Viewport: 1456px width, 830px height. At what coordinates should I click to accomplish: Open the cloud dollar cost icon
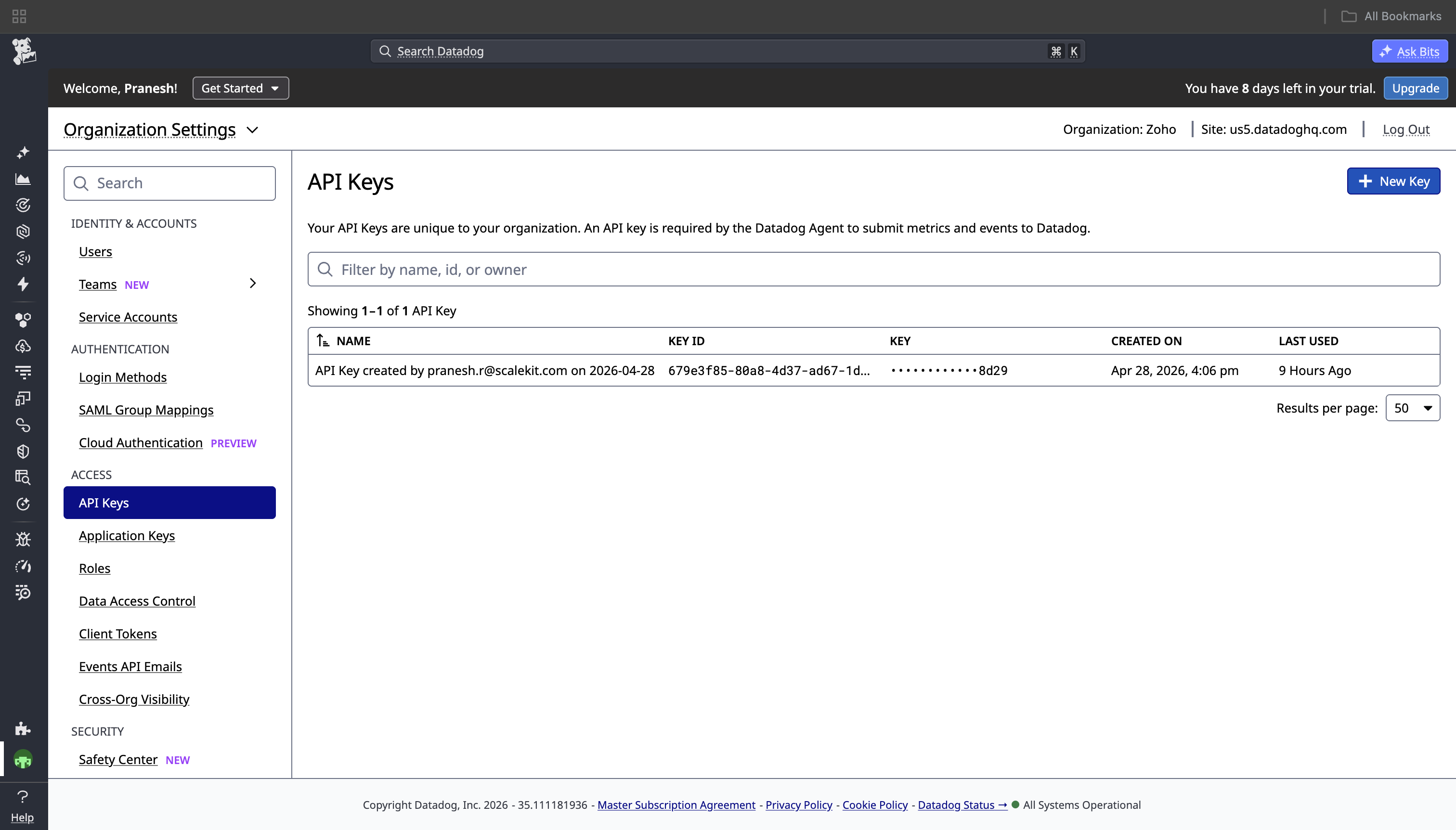coord(23,346)
